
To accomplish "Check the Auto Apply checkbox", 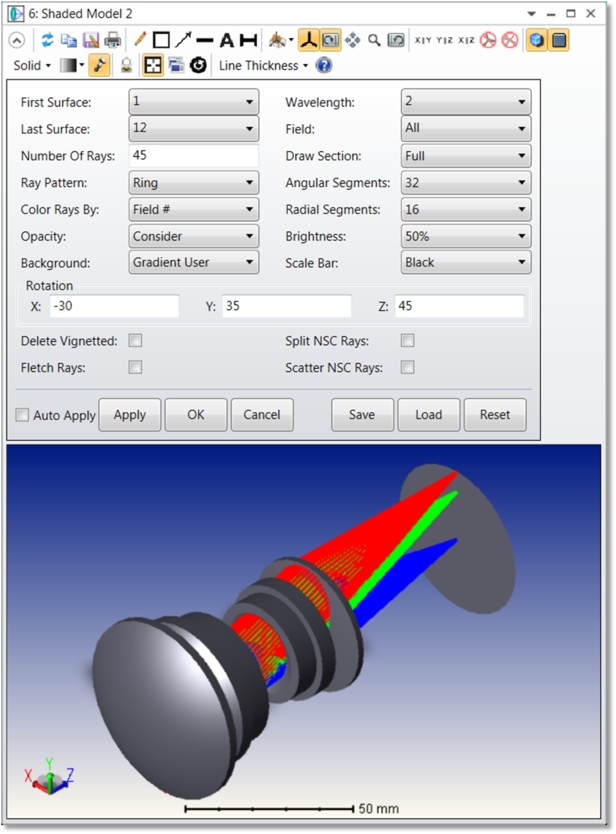I will (22, 415).
